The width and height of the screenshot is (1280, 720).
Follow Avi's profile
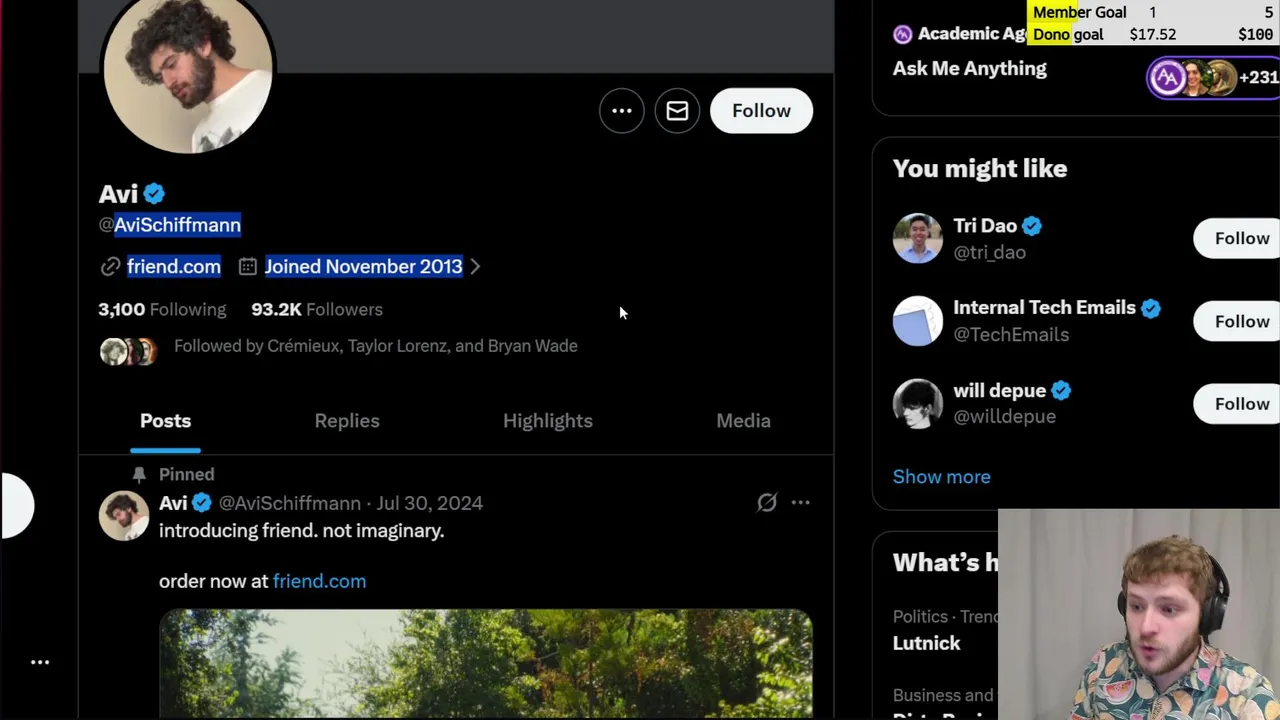tap(761, 111)
